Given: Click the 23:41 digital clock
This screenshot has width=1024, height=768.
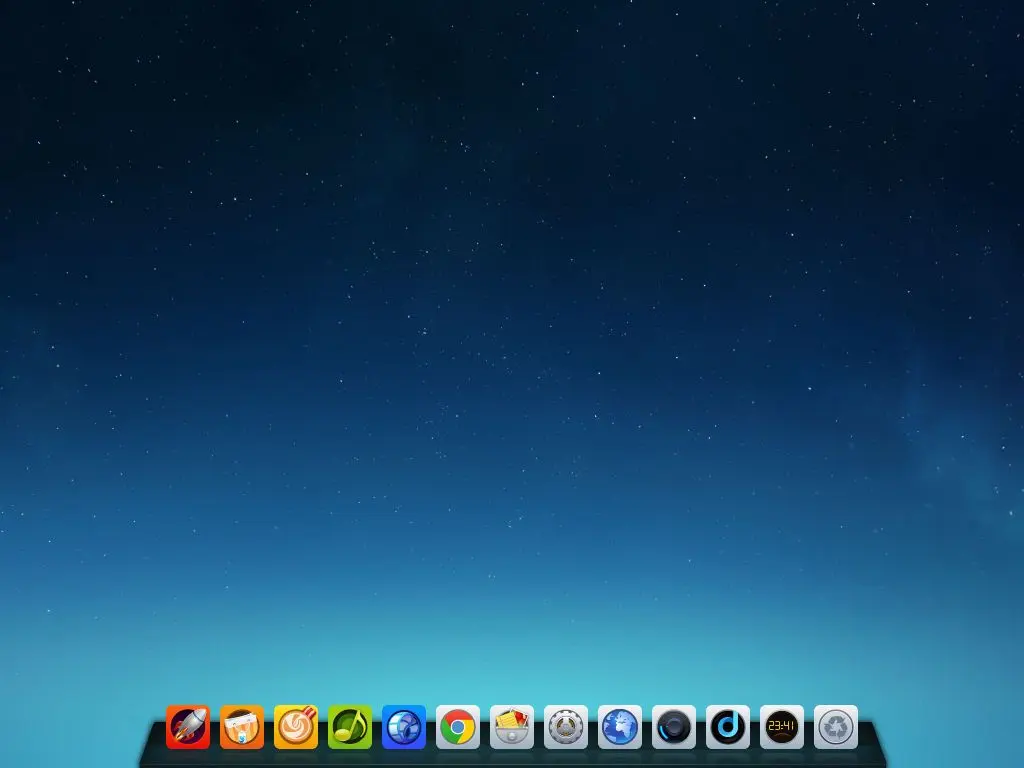Looking at the screenshot, I should coord(782,726).
